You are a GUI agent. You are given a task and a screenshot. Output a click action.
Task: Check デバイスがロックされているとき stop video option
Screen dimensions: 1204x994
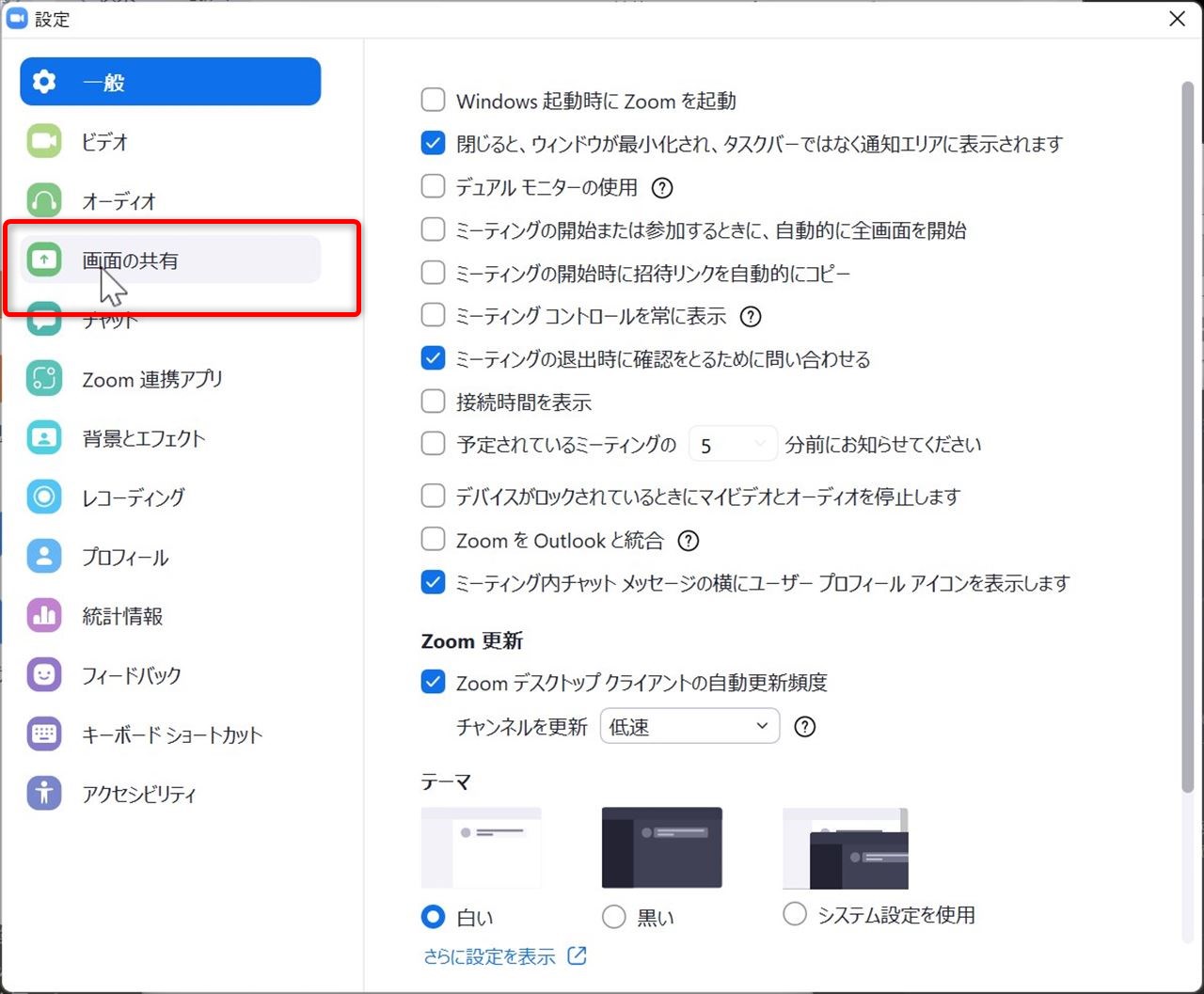click(433, 496)
